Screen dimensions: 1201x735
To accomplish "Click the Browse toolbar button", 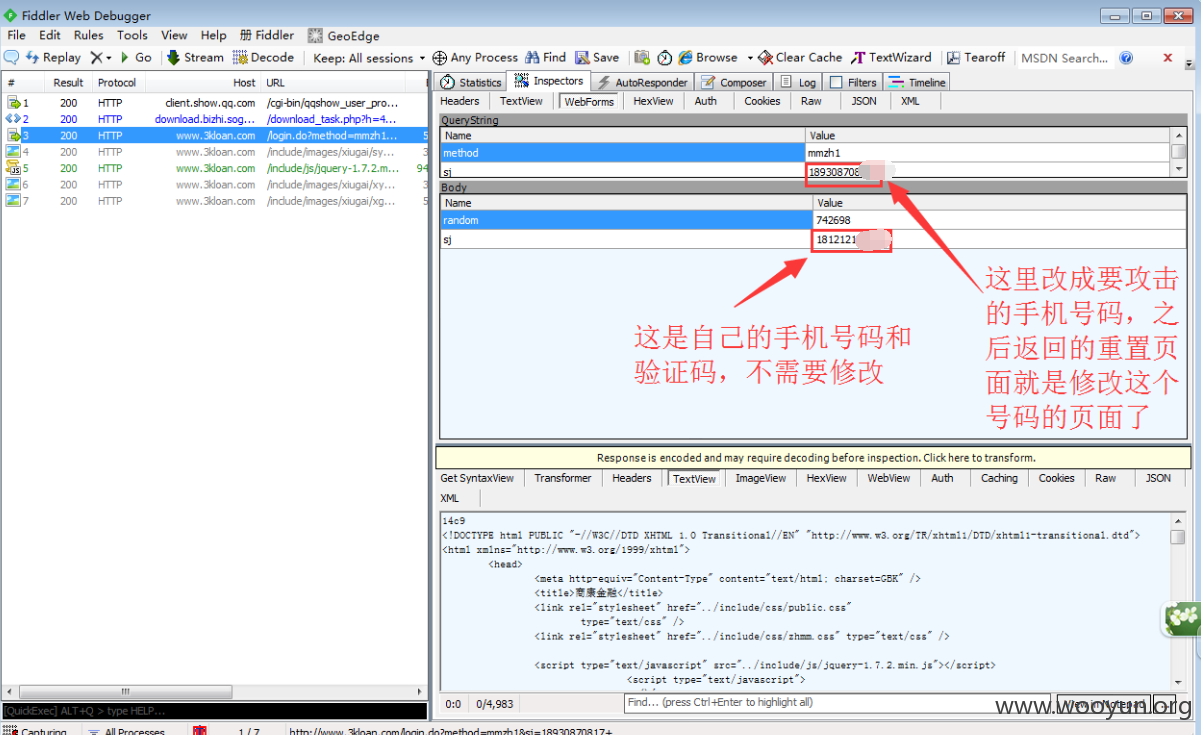I will 708,58.
